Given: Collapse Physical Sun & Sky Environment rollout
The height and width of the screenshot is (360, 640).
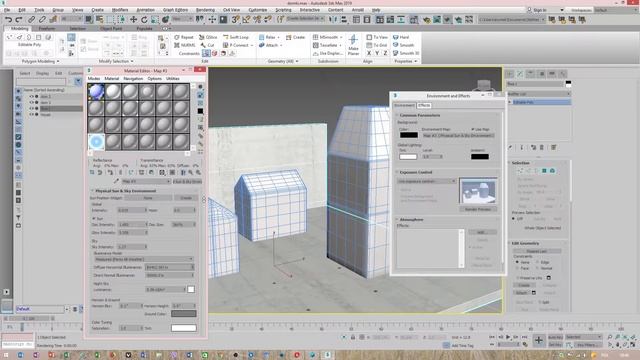Looking at the screenshot, I should click(x=126, y=191).
